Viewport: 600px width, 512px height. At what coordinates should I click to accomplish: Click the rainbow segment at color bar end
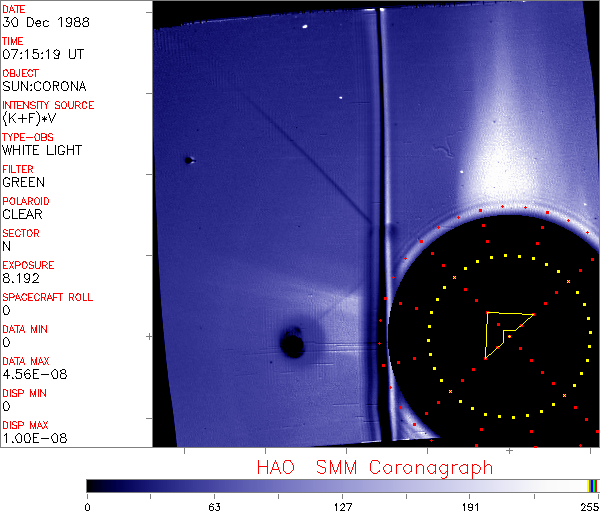(593, 485)
